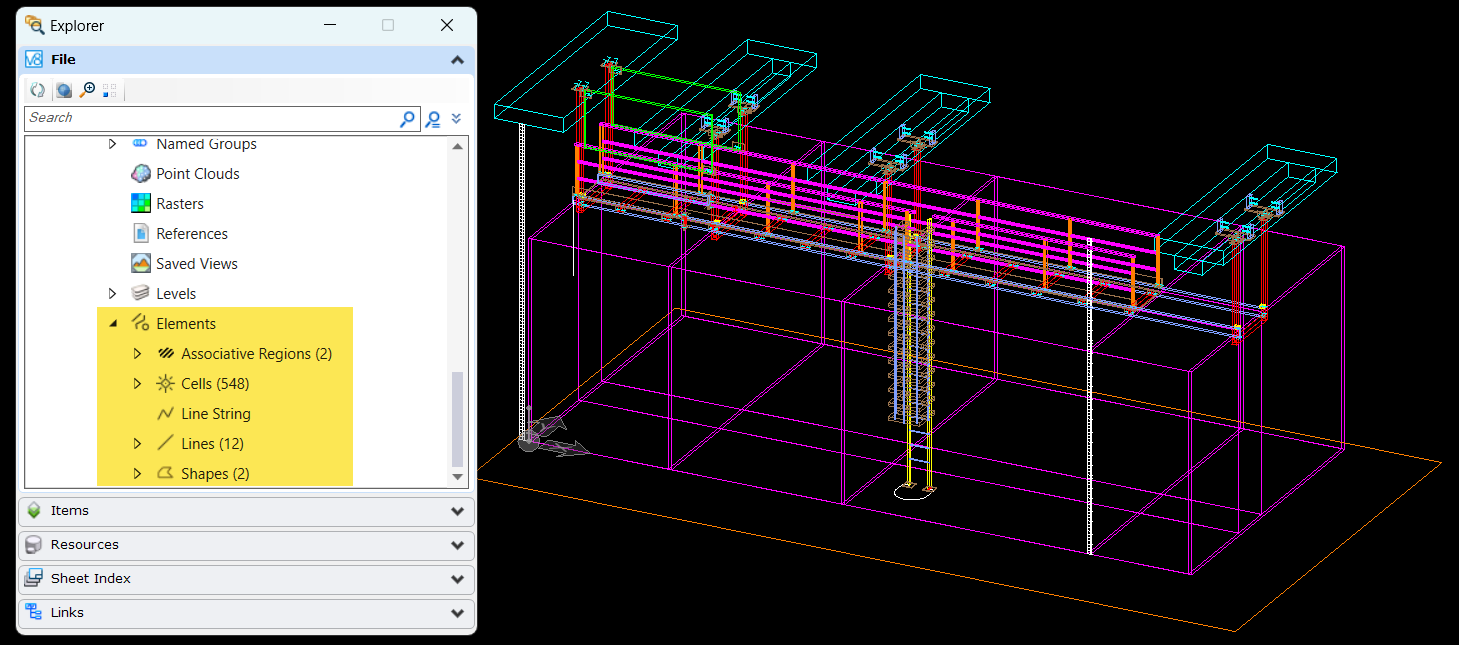Open the advanced search icon
This screenshot has height=645, width=1459.
coord(433,119)
